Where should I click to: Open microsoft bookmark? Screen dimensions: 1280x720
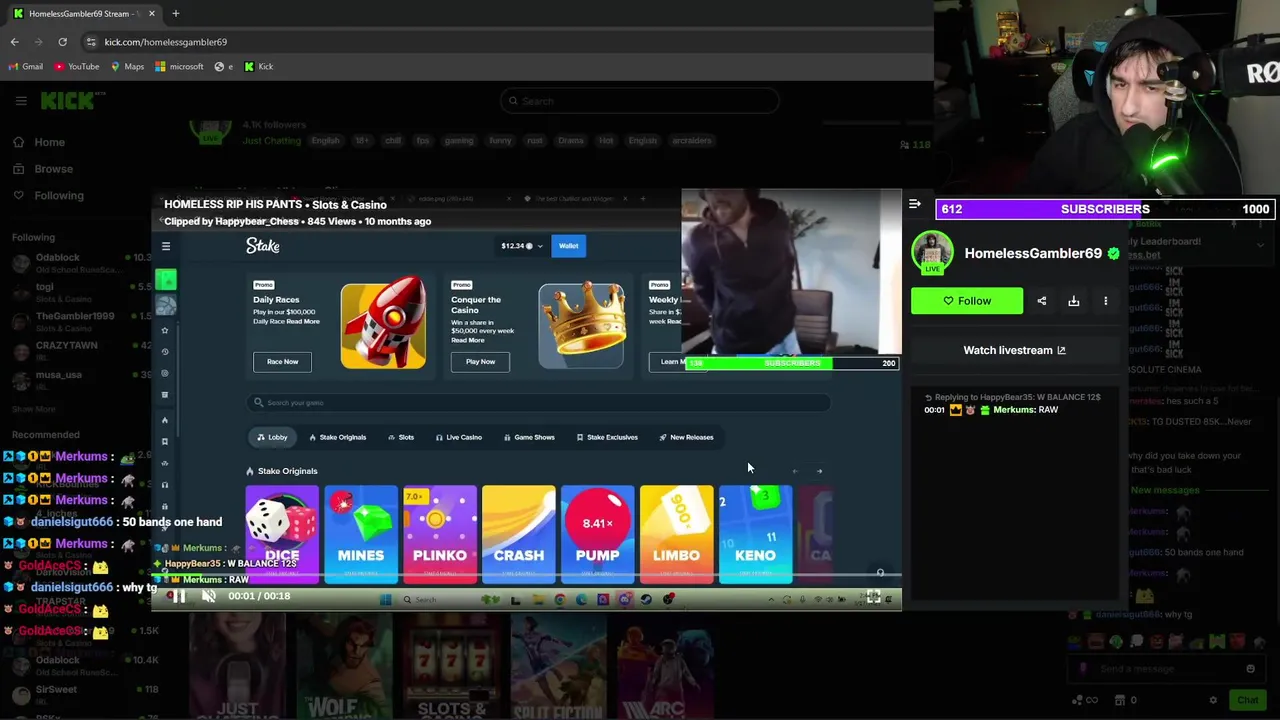[179, 67]
